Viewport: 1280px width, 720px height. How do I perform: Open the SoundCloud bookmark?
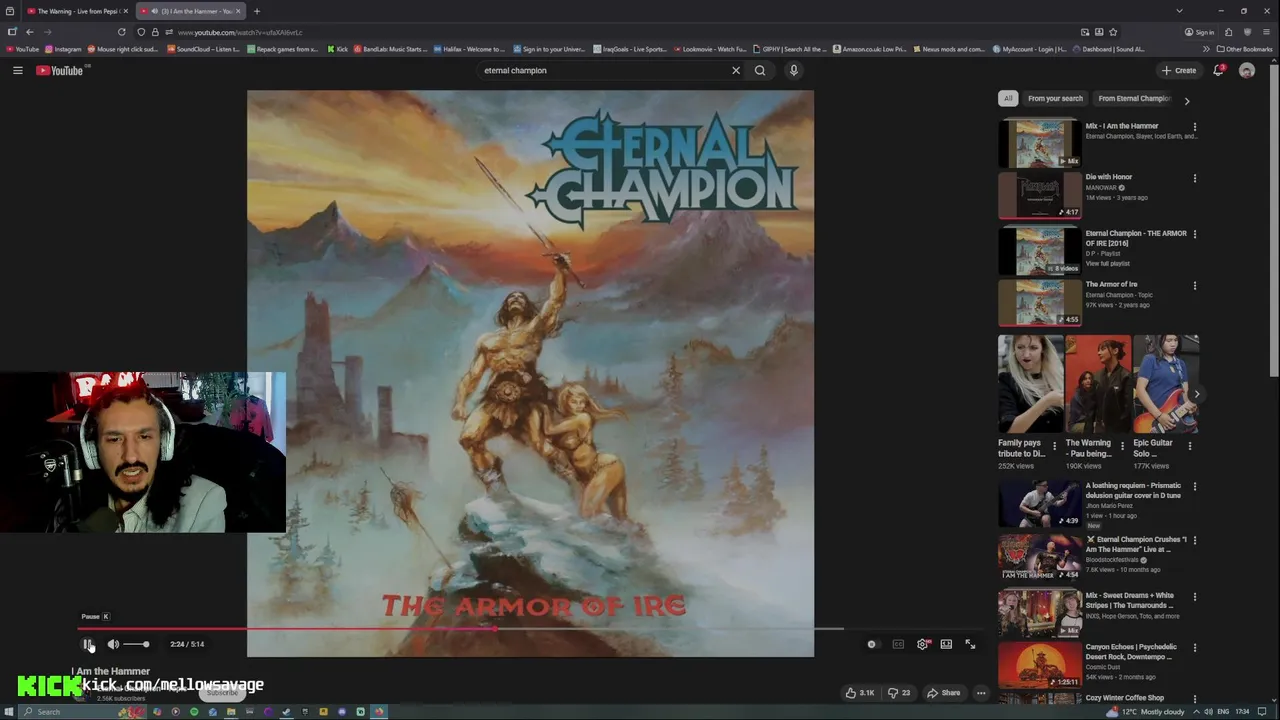click(203, 49)
